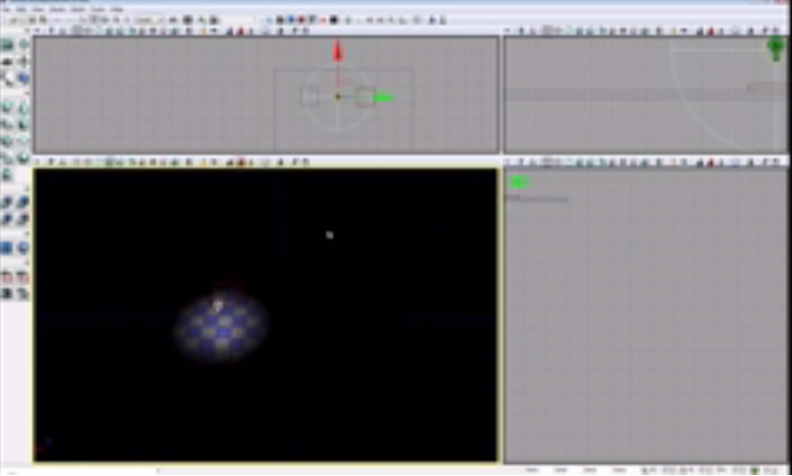Open the View menu
The image size is (792, 476).
click(38, 9)
